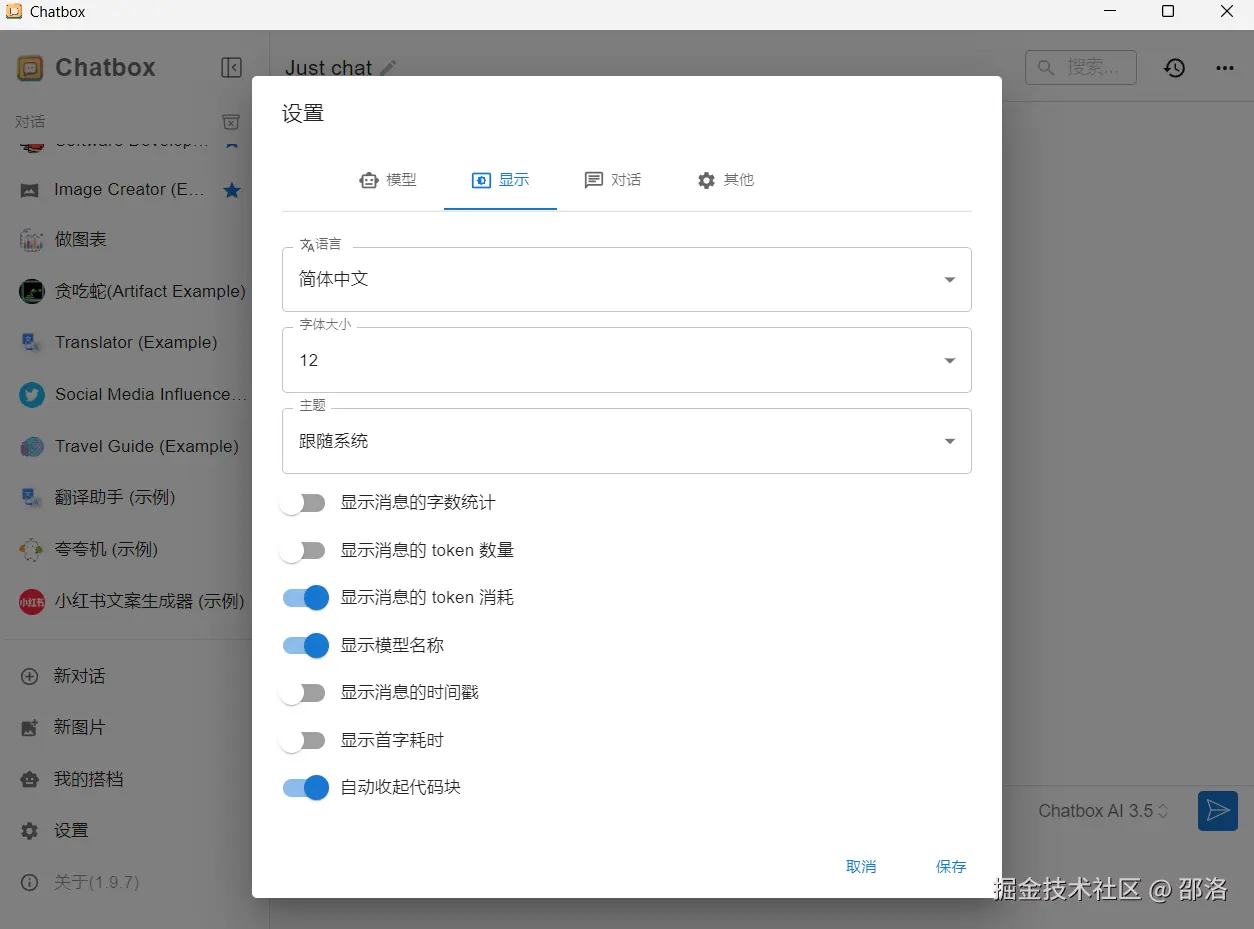Disable 自动收起代码块 toggle
1254x929 pixels.
(x=306, y=788)
